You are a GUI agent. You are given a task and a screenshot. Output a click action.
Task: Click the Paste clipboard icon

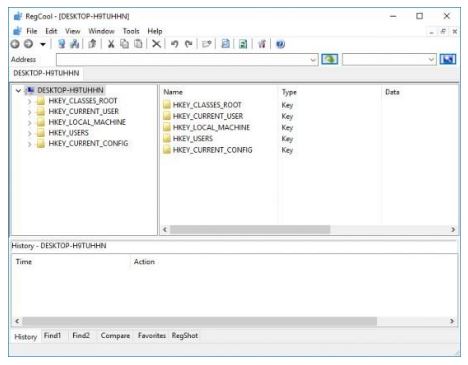(x=138, y=44)
